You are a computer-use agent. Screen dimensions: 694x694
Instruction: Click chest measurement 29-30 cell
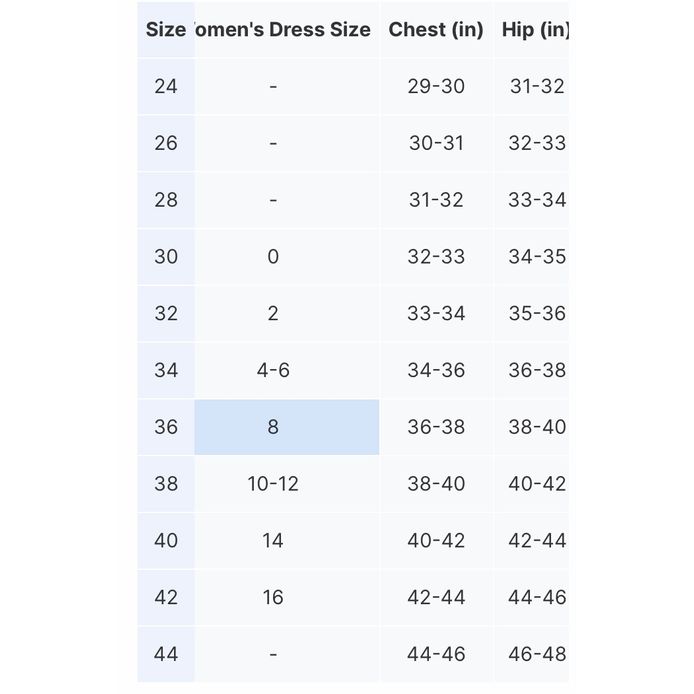436,86
